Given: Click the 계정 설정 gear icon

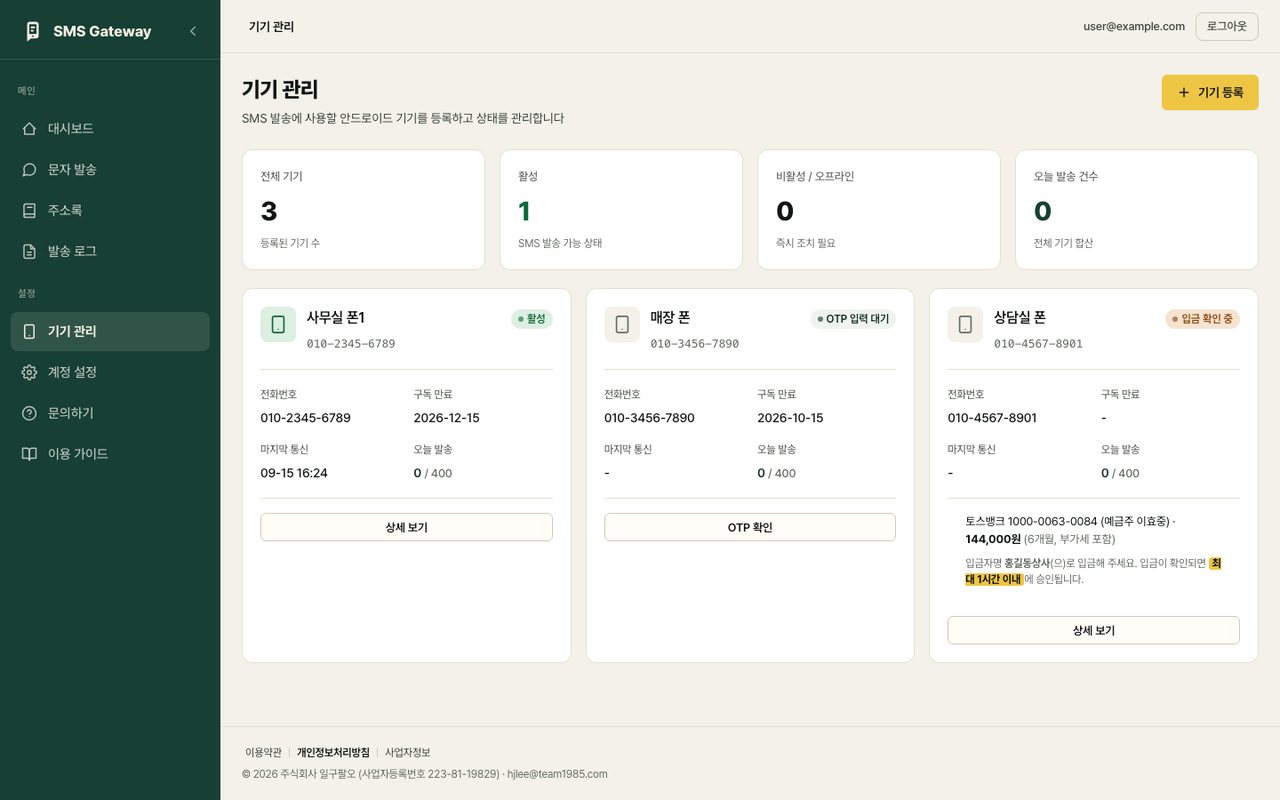Looking at the screenshot, I should click(x=29, y=372).
